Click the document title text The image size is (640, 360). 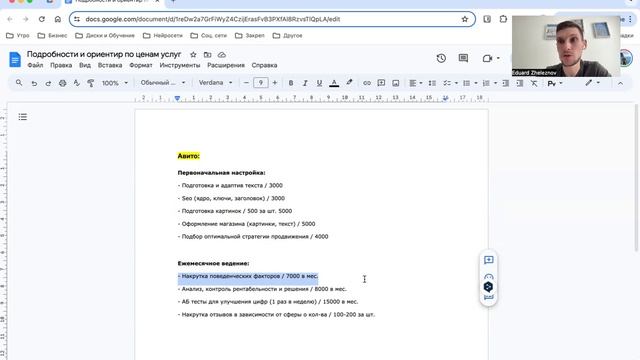[x=104, y=54]
